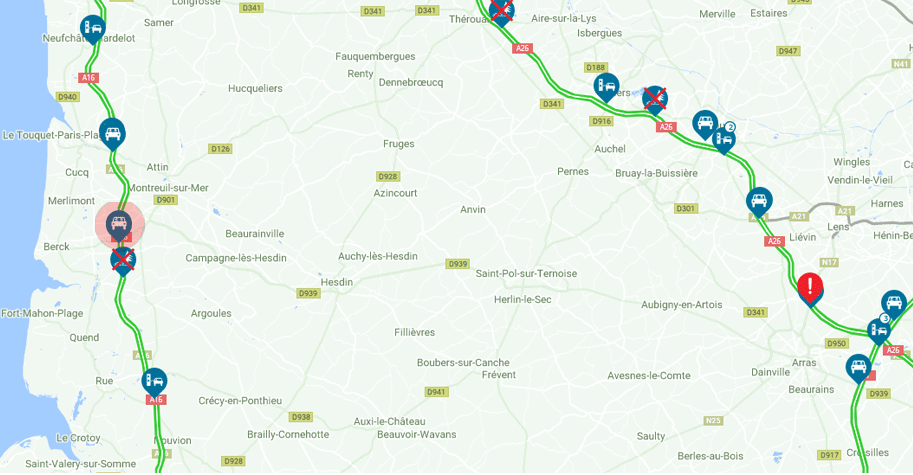
Task: Open the service area marker near Rue
Action: coord(154,382)
